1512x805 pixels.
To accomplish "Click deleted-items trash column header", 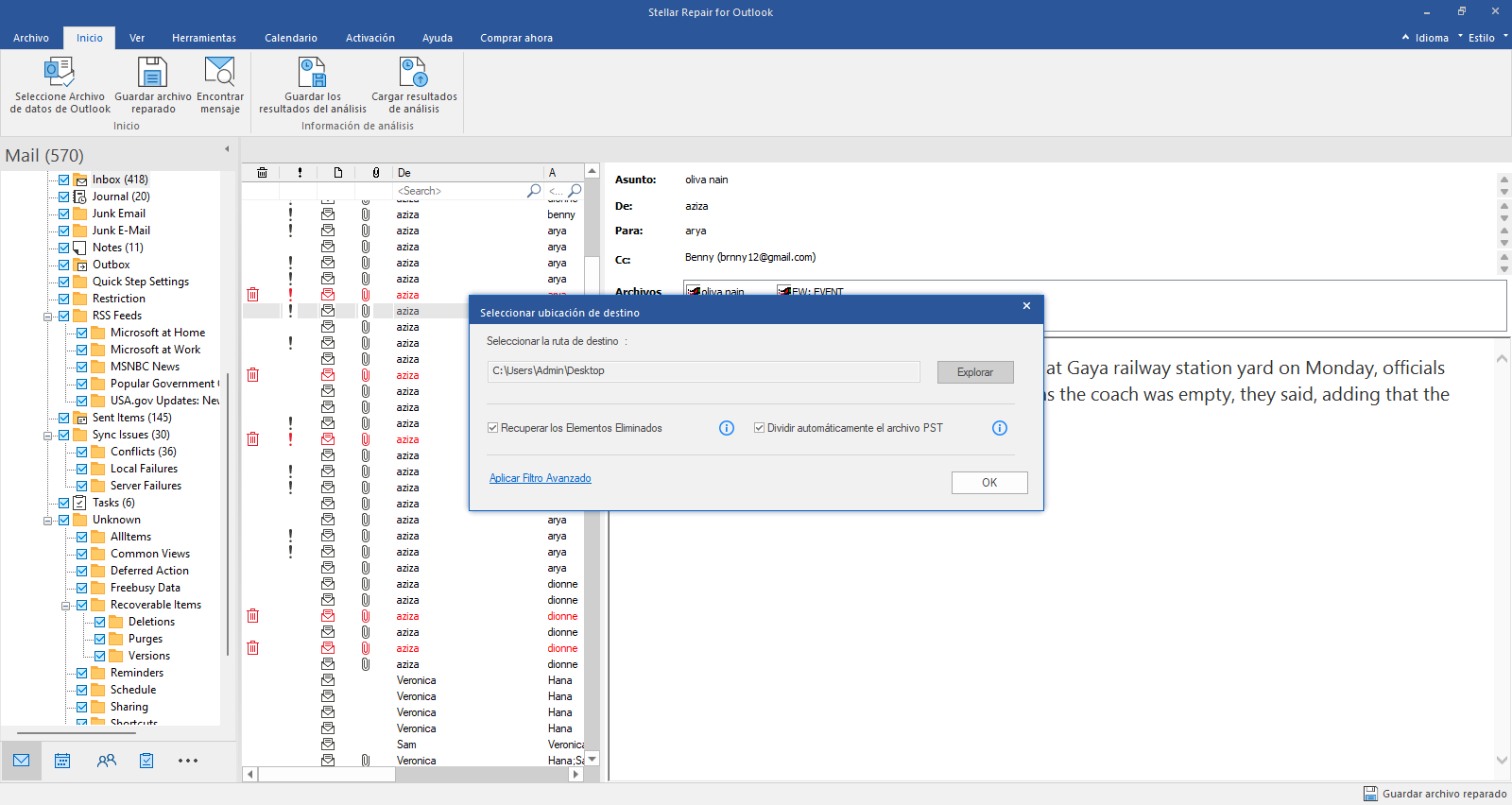I will coord(262,172).
